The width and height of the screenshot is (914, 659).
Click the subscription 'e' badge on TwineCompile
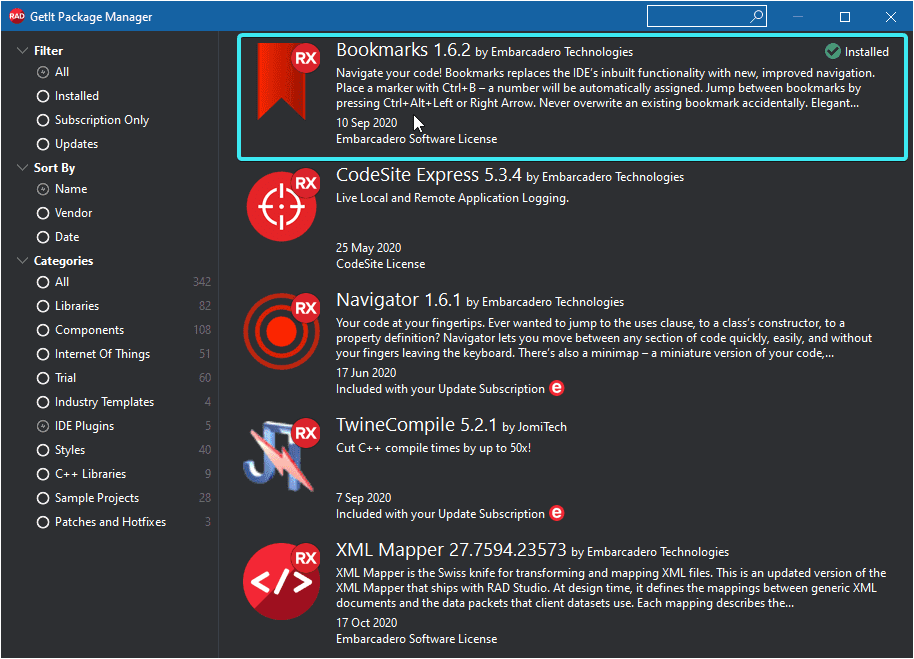(x=557, y=513)
